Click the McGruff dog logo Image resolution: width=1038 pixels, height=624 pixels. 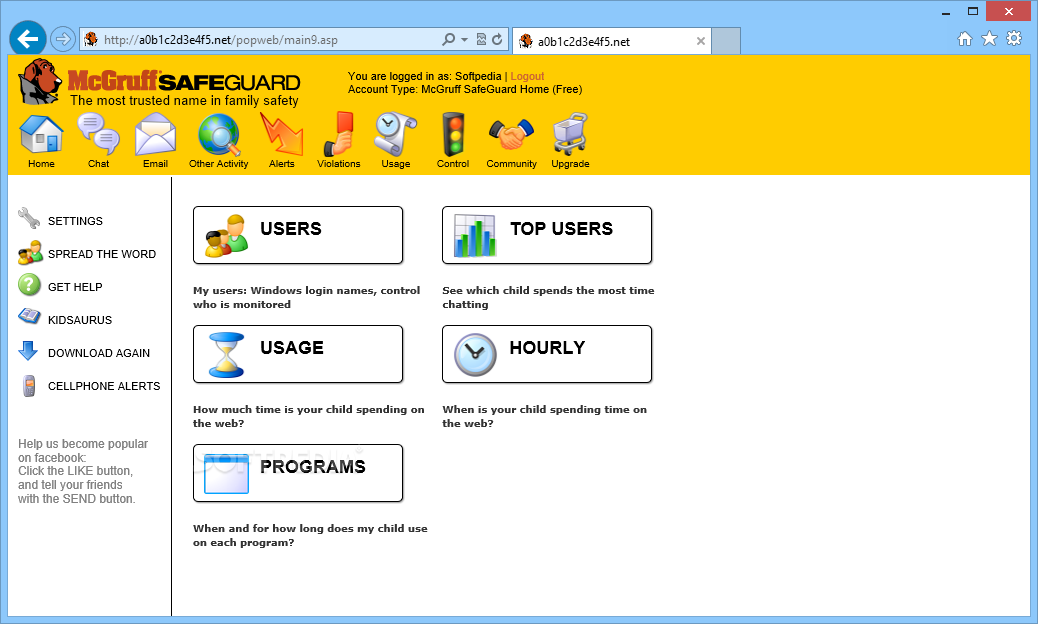click(x=40, y=81)
